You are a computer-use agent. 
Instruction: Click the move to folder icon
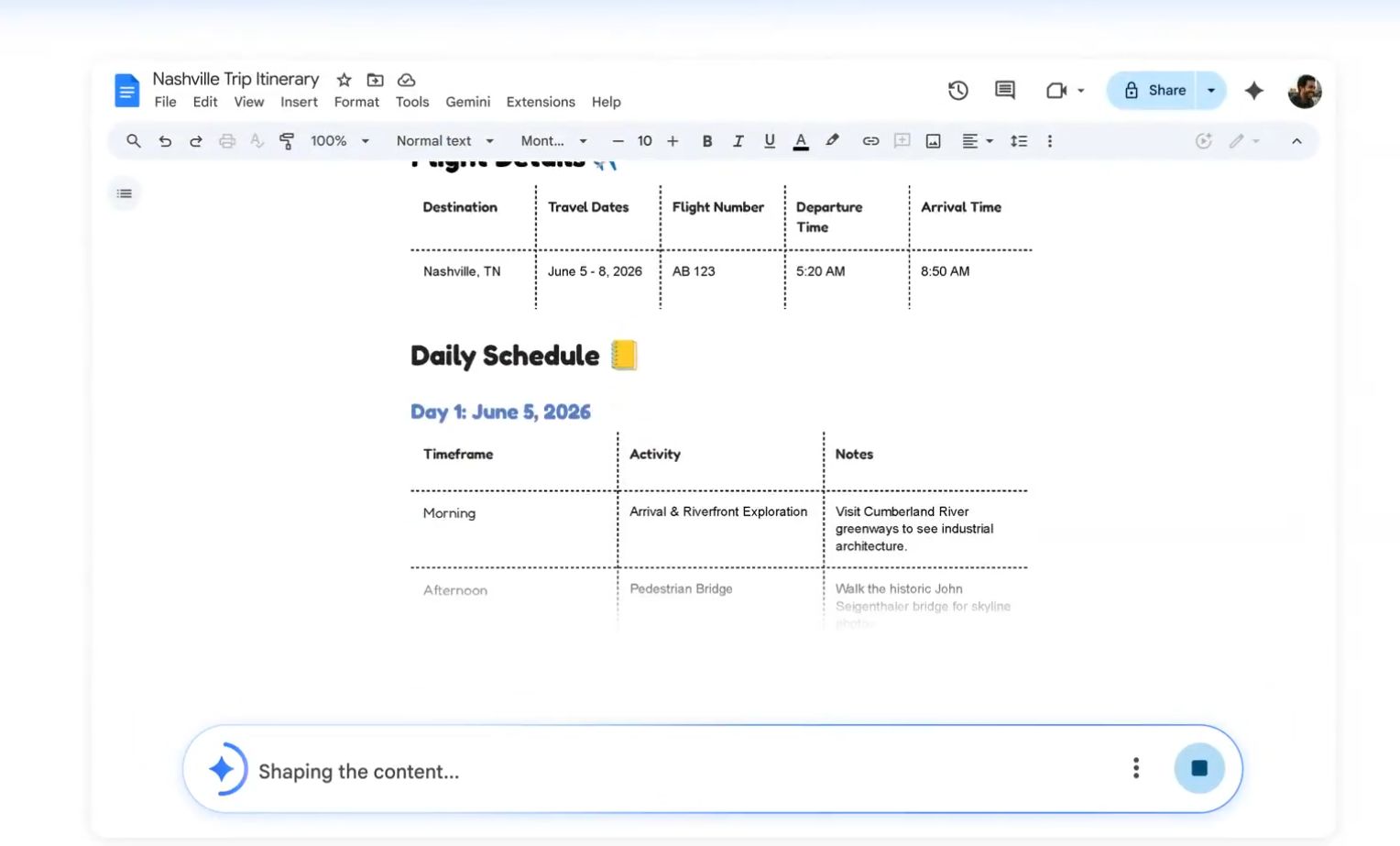point(375,80)
